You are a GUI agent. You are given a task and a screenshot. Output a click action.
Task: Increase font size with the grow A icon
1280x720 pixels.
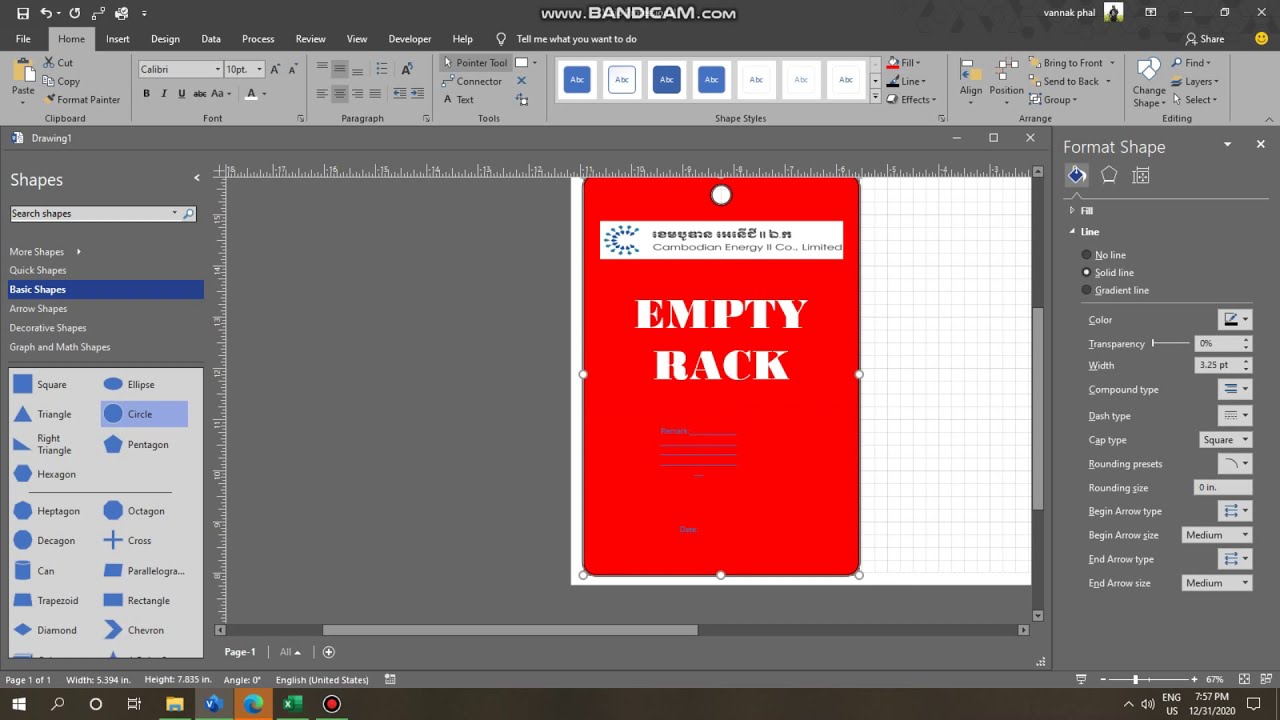275,69
